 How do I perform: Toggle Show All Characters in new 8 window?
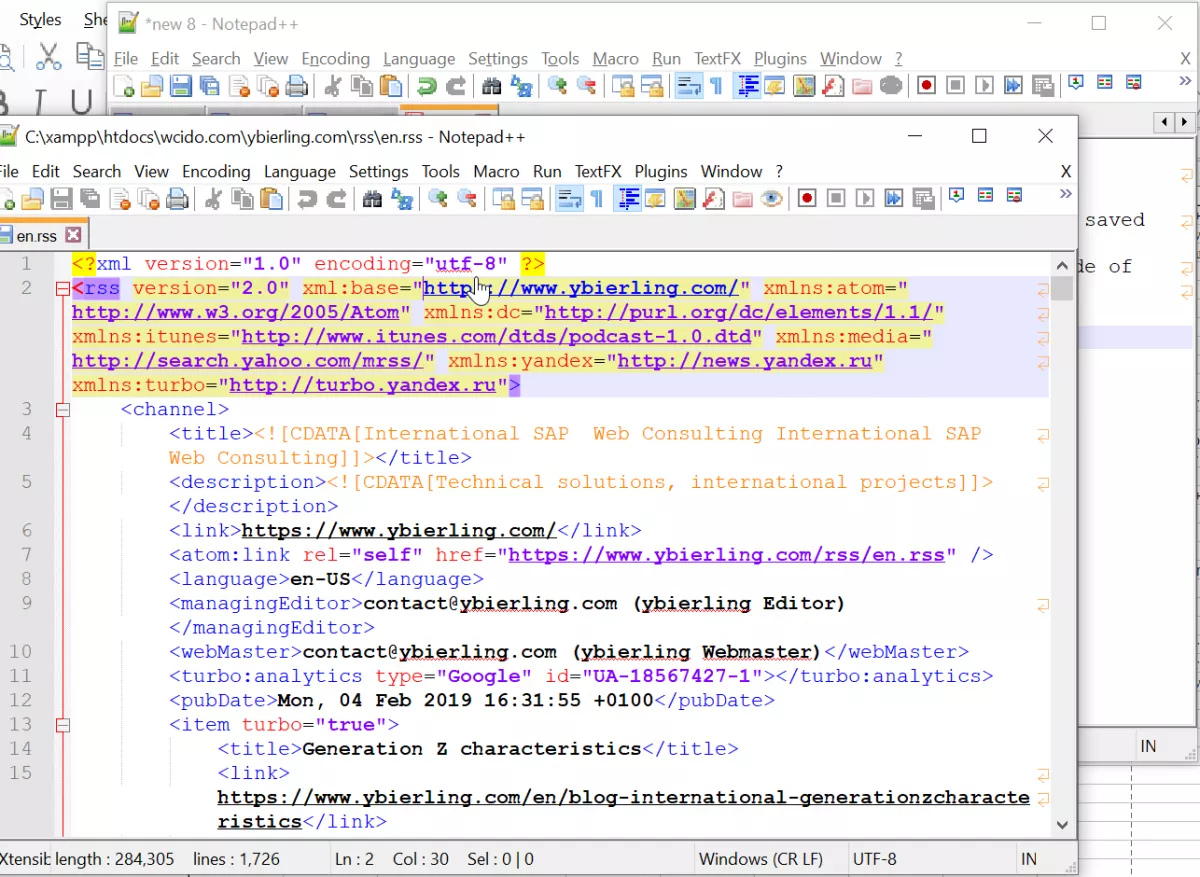716,86
